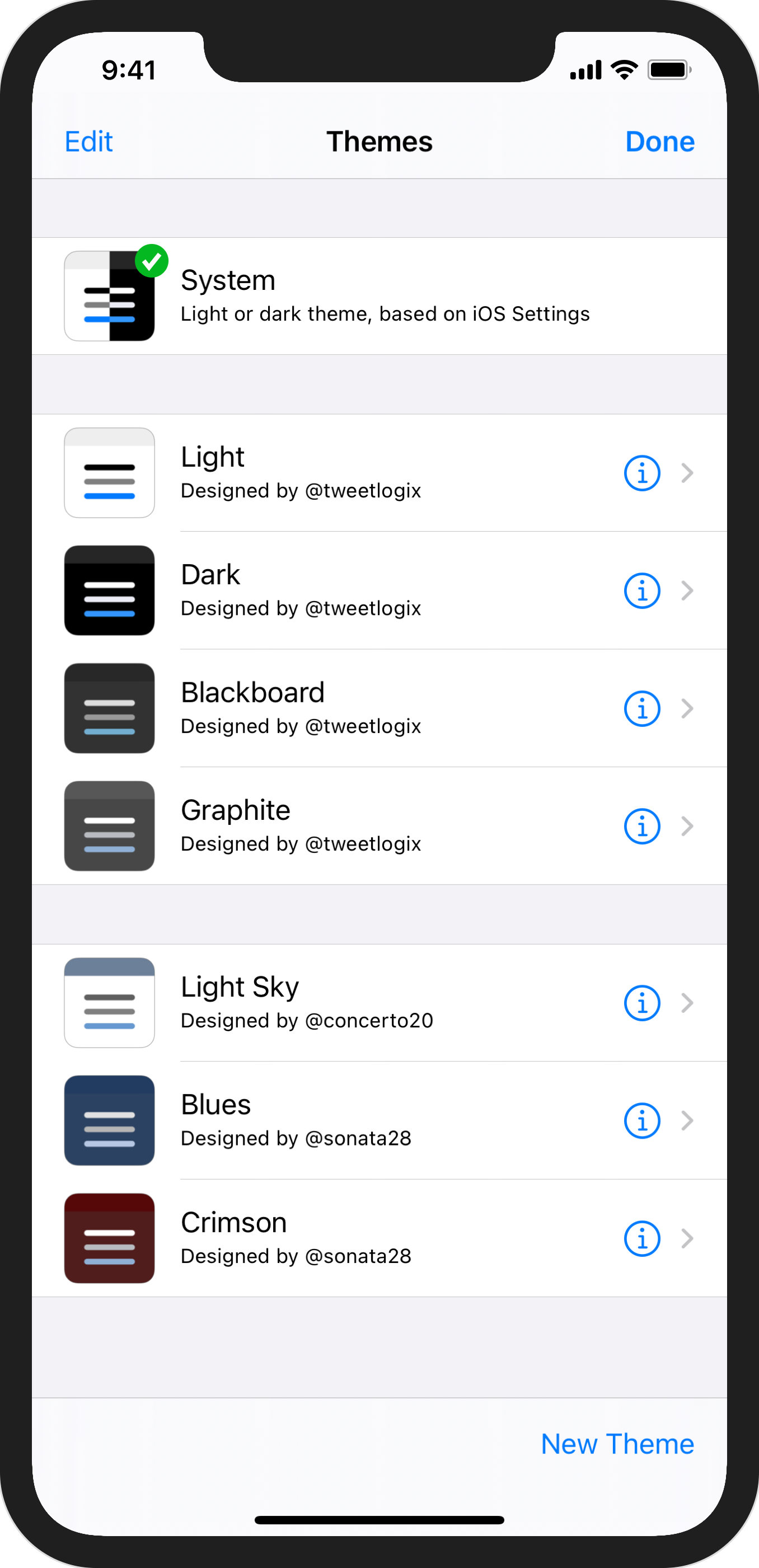
Task: Tap the Crimson color theme thumbnail
Action: point(110,1238)
